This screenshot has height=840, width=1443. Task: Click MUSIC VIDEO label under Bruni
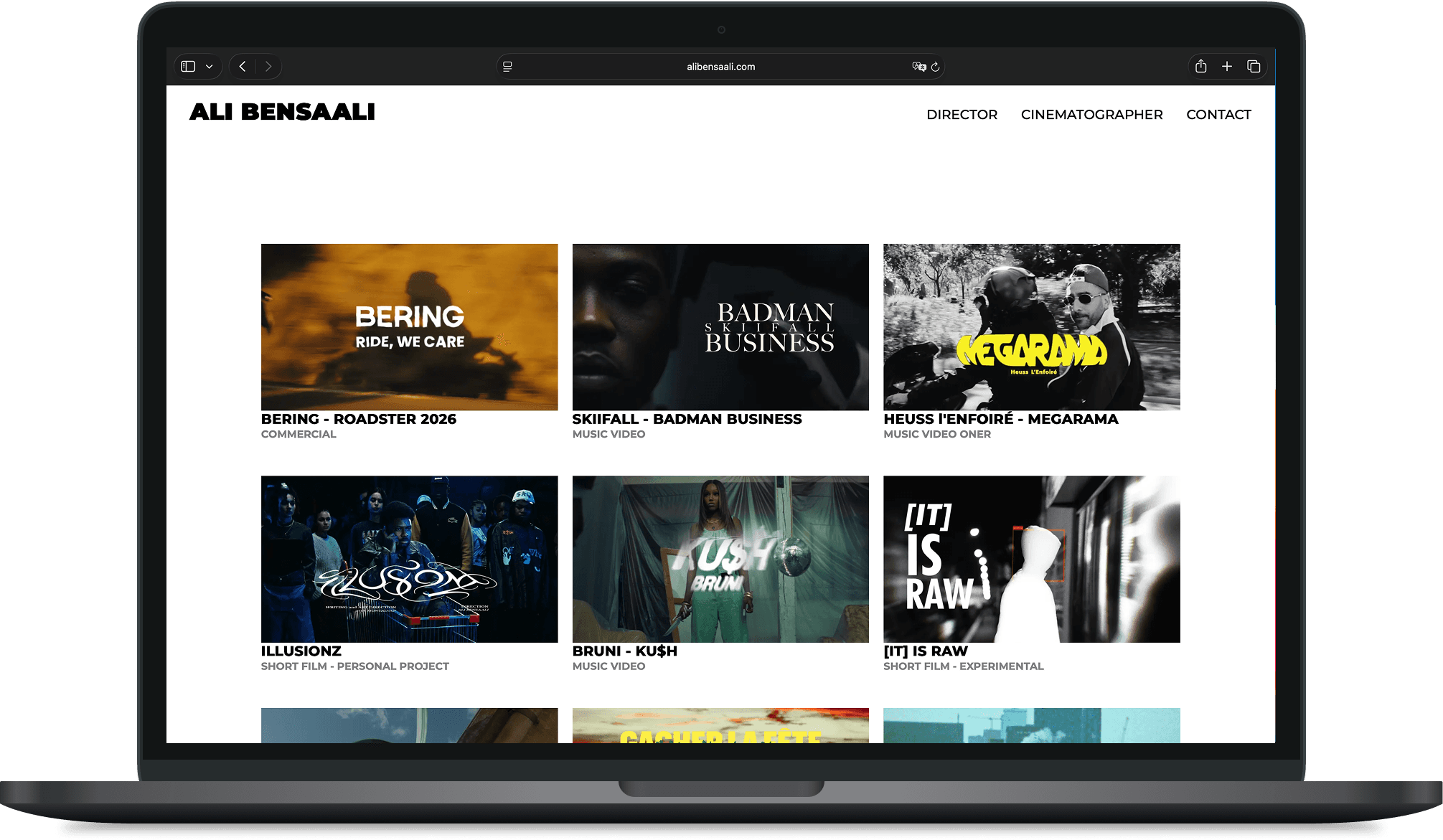[x=608, y=666]
